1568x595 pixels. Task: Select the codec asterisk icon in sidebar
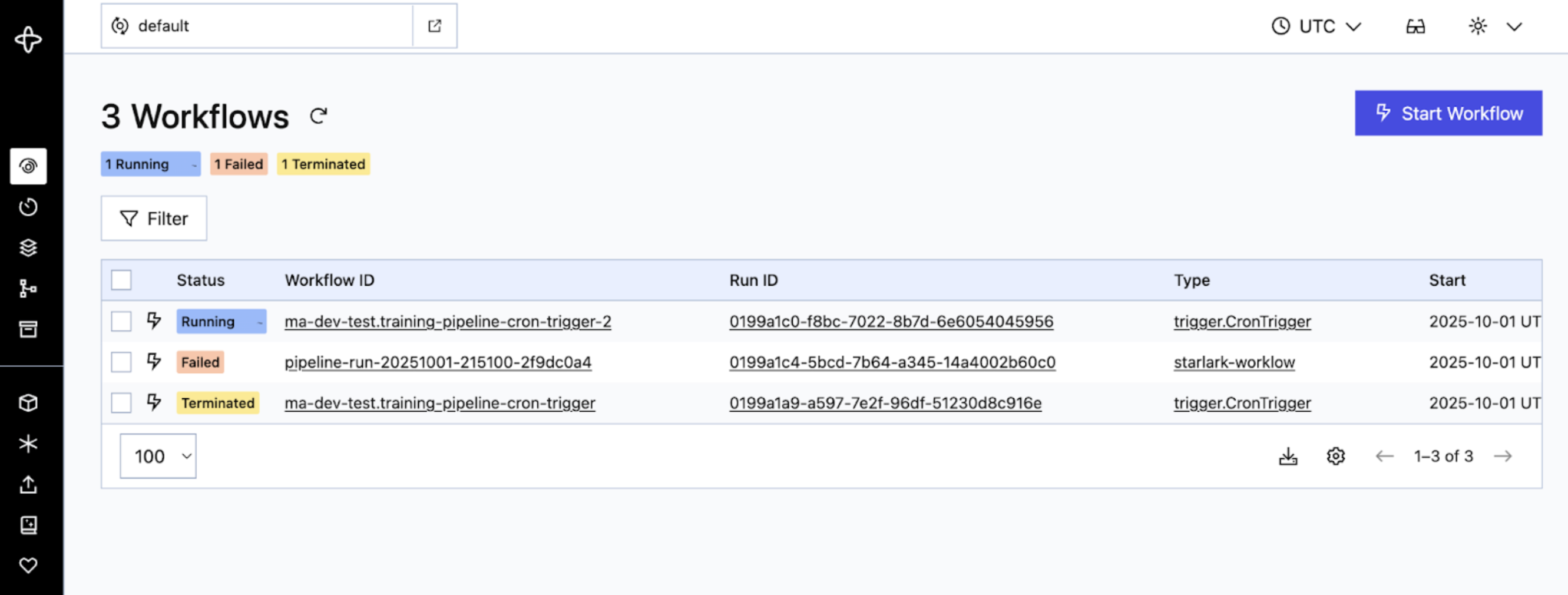(29, 444)
